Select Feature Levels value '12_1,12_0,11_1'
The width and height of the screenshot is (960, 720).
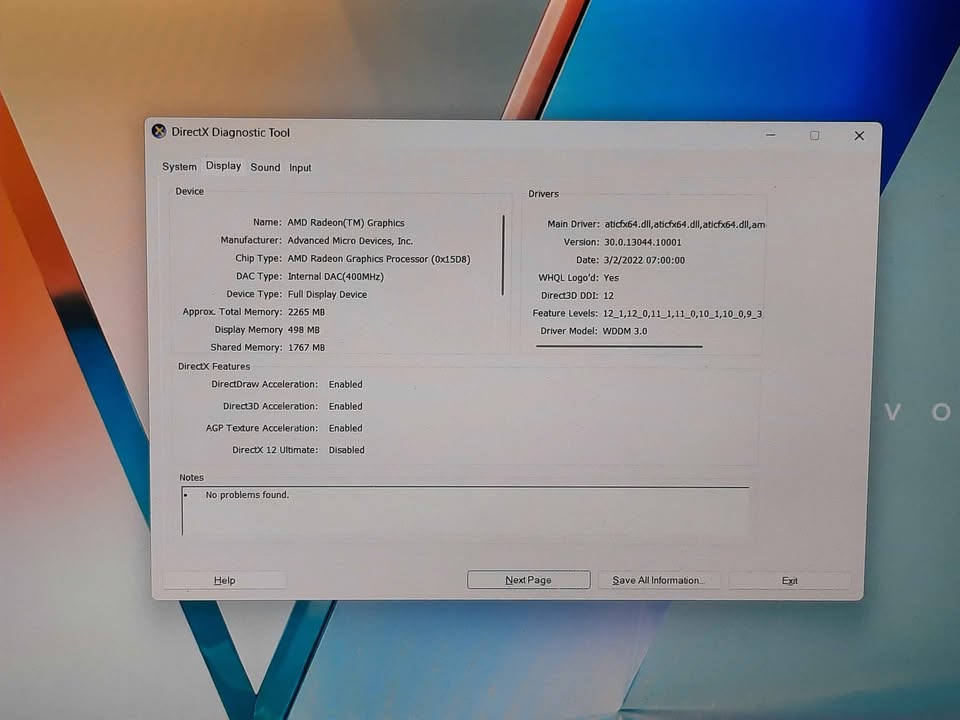638,313
